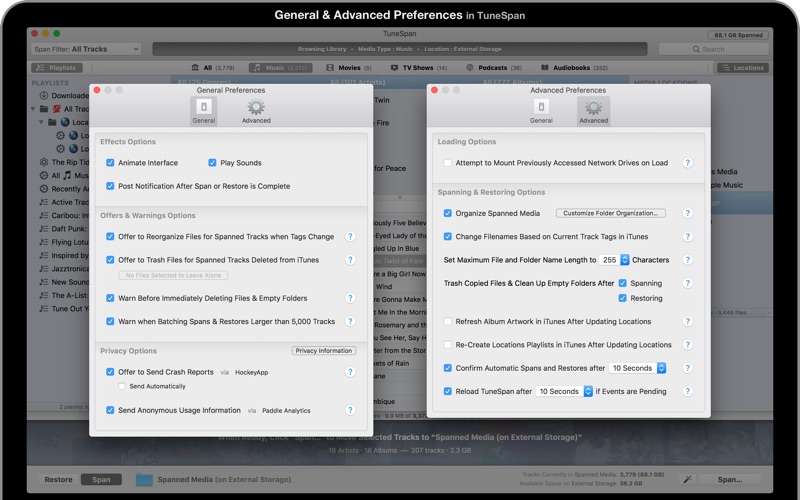Disable the Animate Interface checkbox
Screen dimensions: 800x500
(111, 163)
